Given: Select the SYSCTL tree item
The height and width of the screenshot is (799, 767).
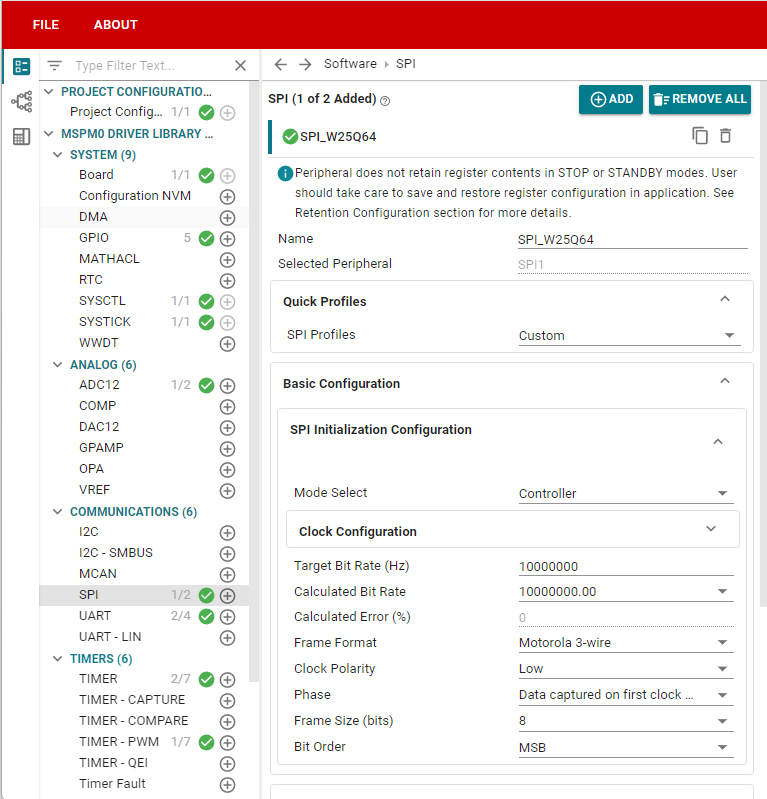Looking at the screenshot, I should coord(102,301).
